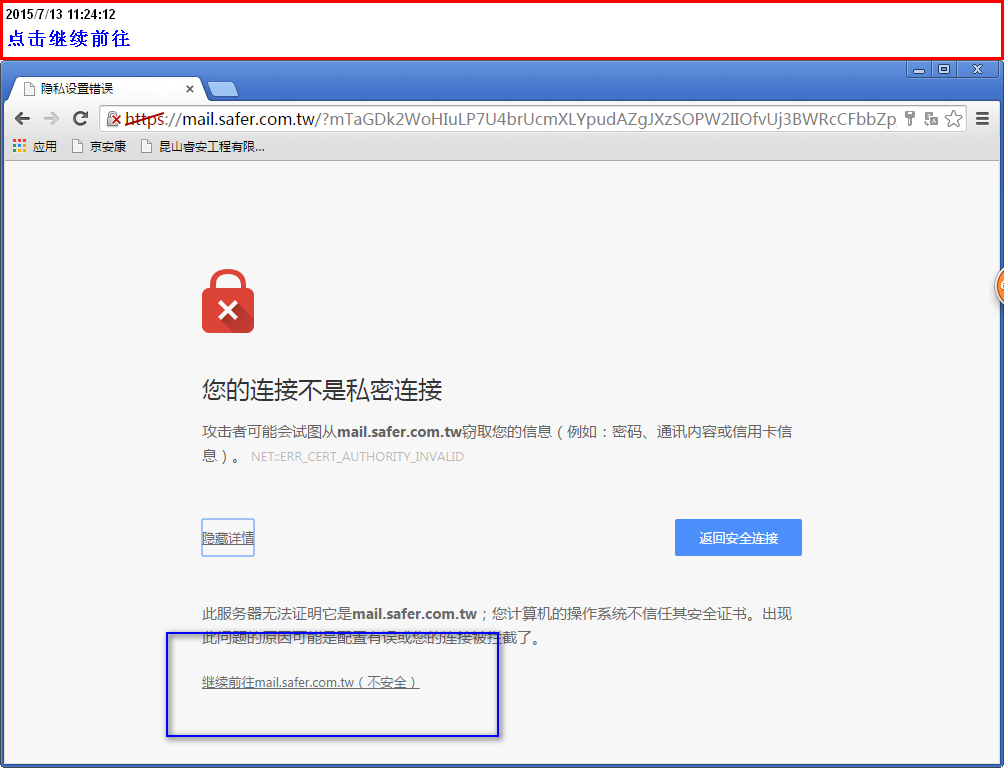The image size is (1004, 768).
Task: Click the translate page icon
Action: pos(931,118)
